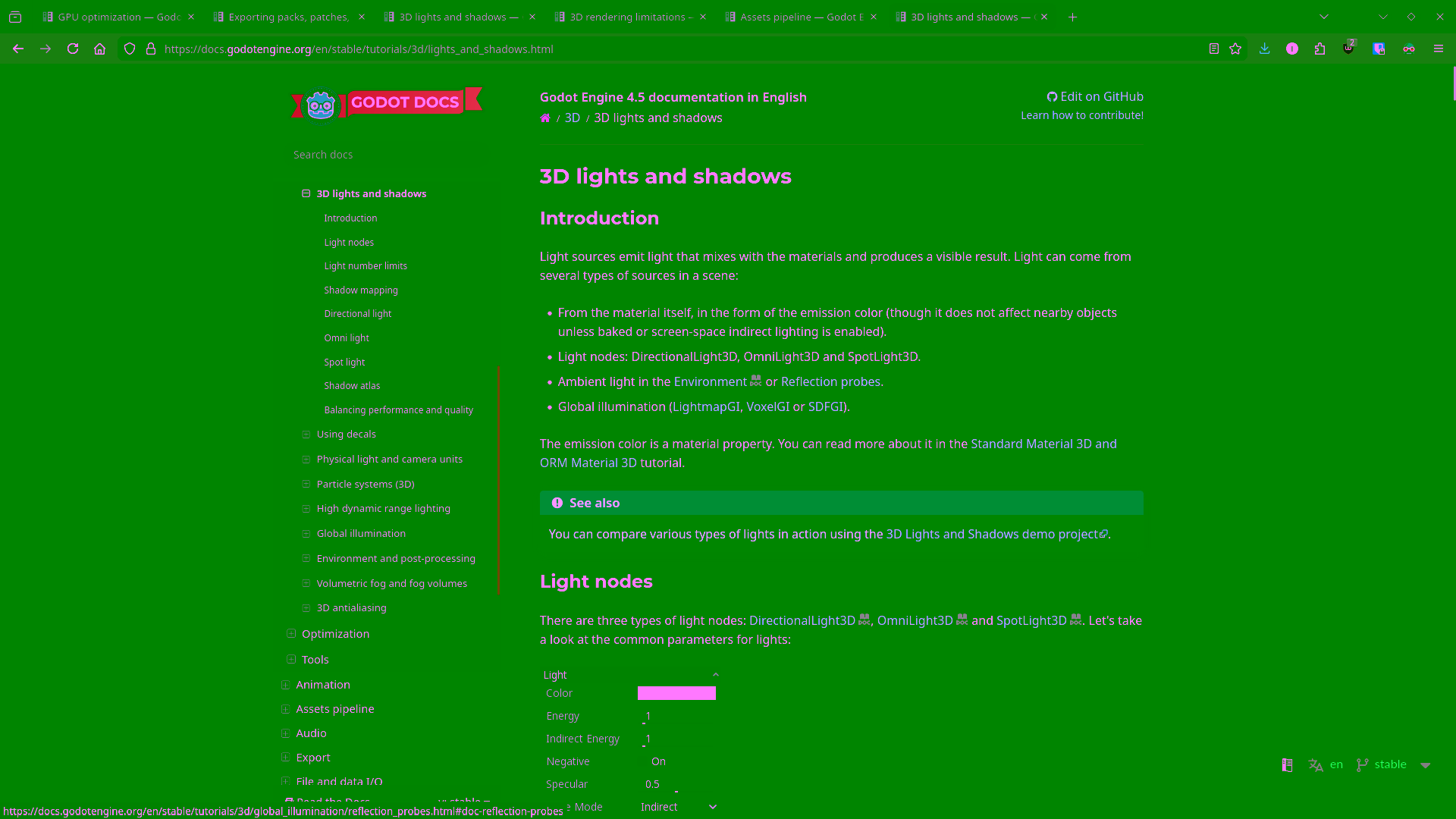1456x819 pixels.
Task: Close the 3D rendering limitations tab
Action: tap(703, 17)
